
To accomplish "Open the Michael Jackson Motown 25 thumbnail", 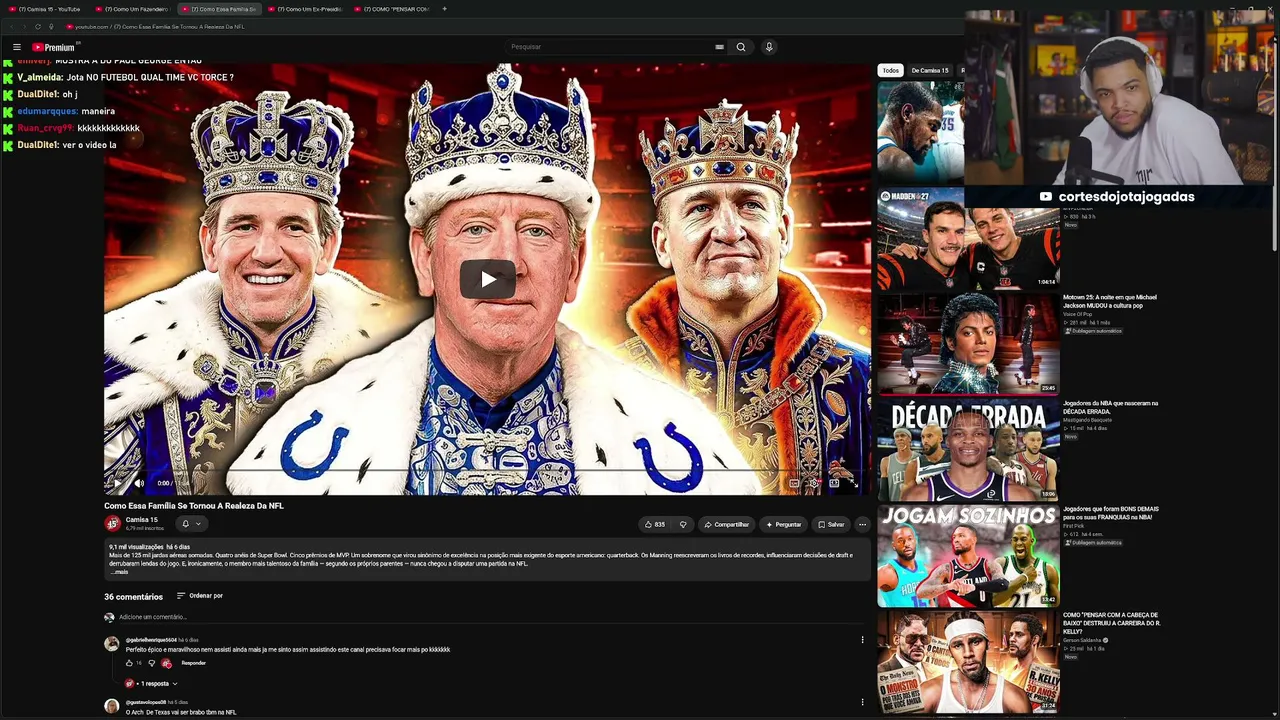I will click(968, 343).
